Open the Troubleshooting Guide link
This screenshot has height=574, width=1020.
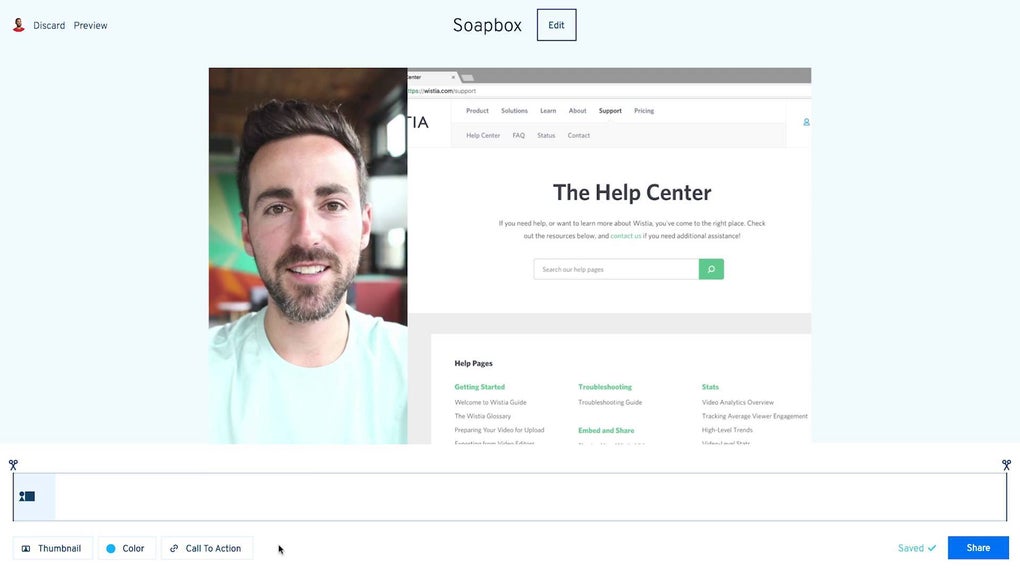click(x=610, y=402)
